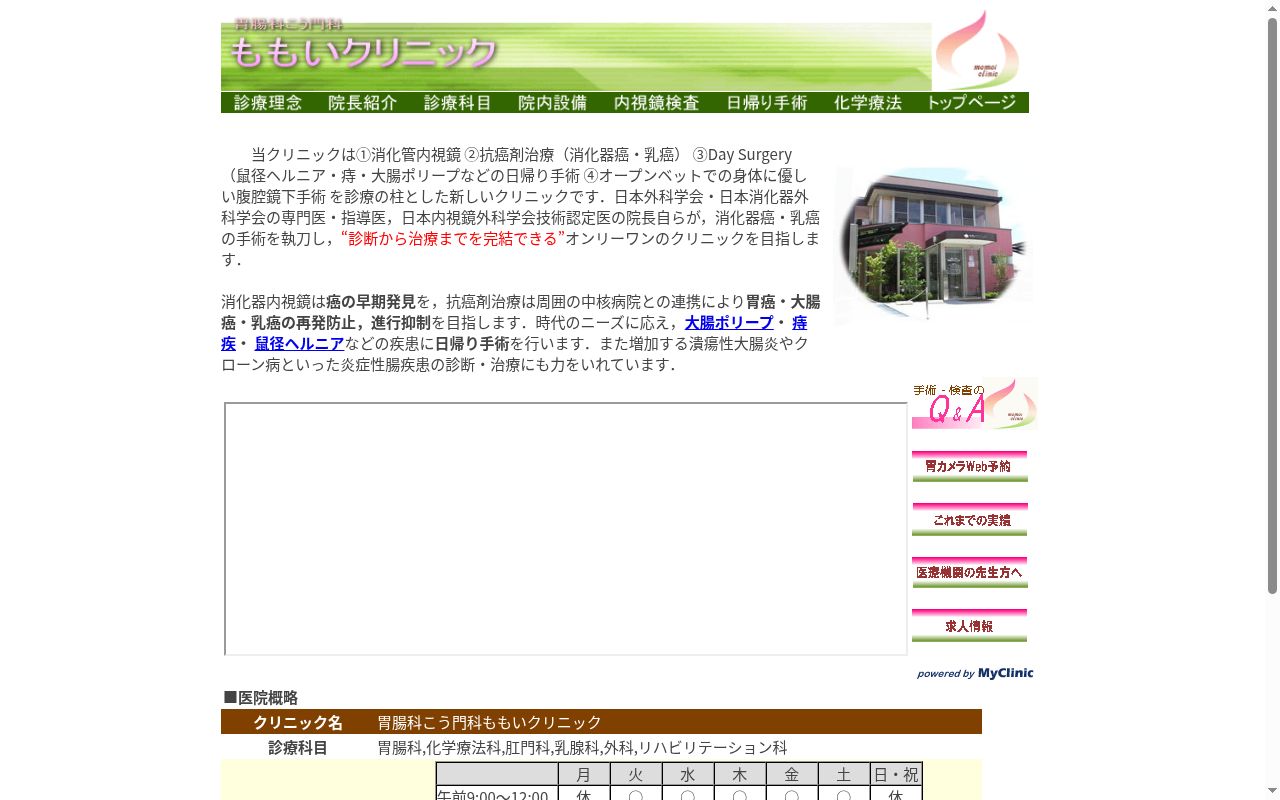This screenshot has width=1280, height=800.
Task: Click the powered by MyClinic logo
Action: click(975, 673)
